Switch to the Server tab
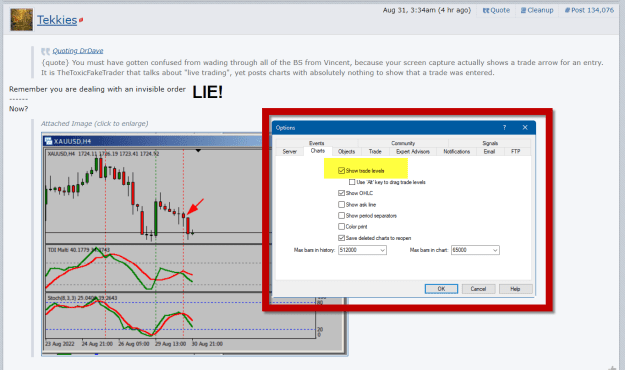Image resolution: width=625 pixels, height=370 pixels. coord(290,152)
